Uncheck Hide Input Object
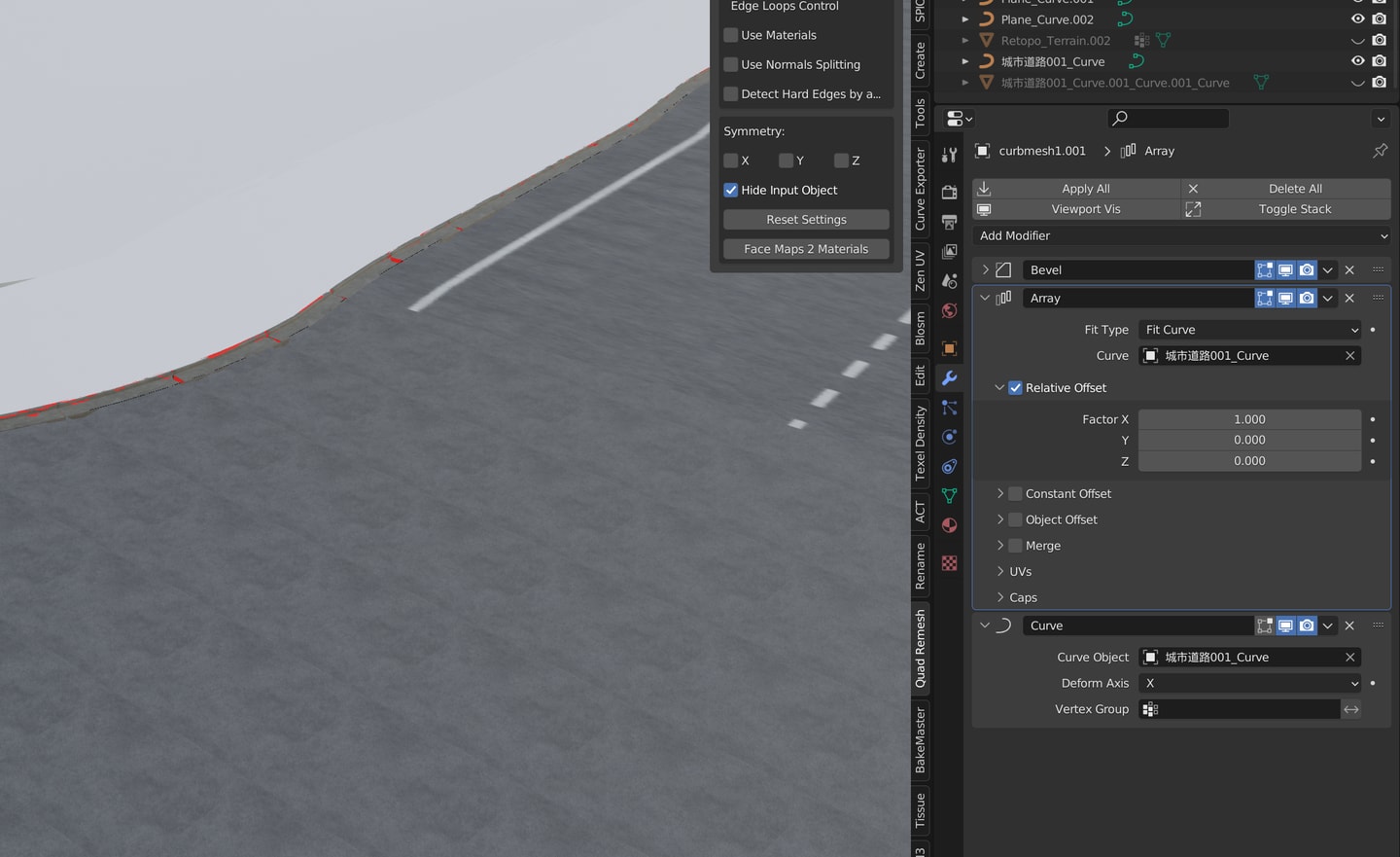This screenshot has width=1400, height=857. pos(731,190)
